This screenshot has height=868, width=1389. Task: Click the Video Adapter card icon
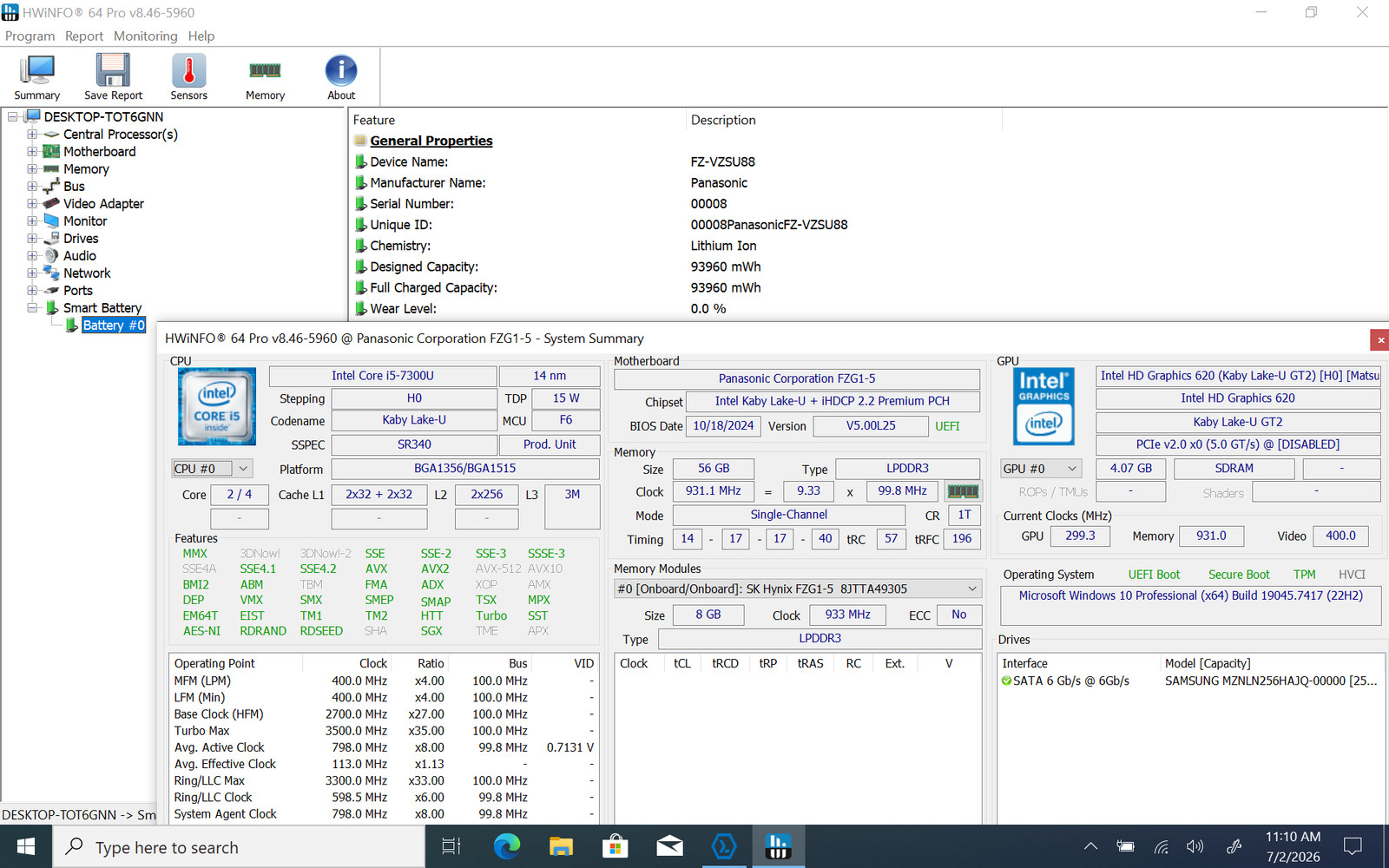click(51, 203)
